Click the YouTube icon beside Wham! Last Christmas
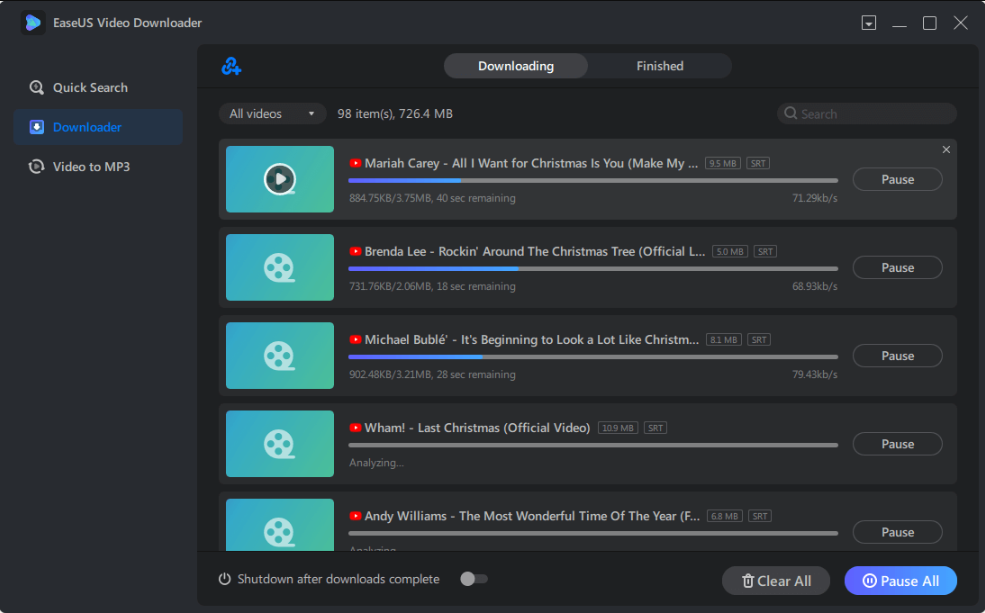Viewport: 985px width, 613px height. 355,428
